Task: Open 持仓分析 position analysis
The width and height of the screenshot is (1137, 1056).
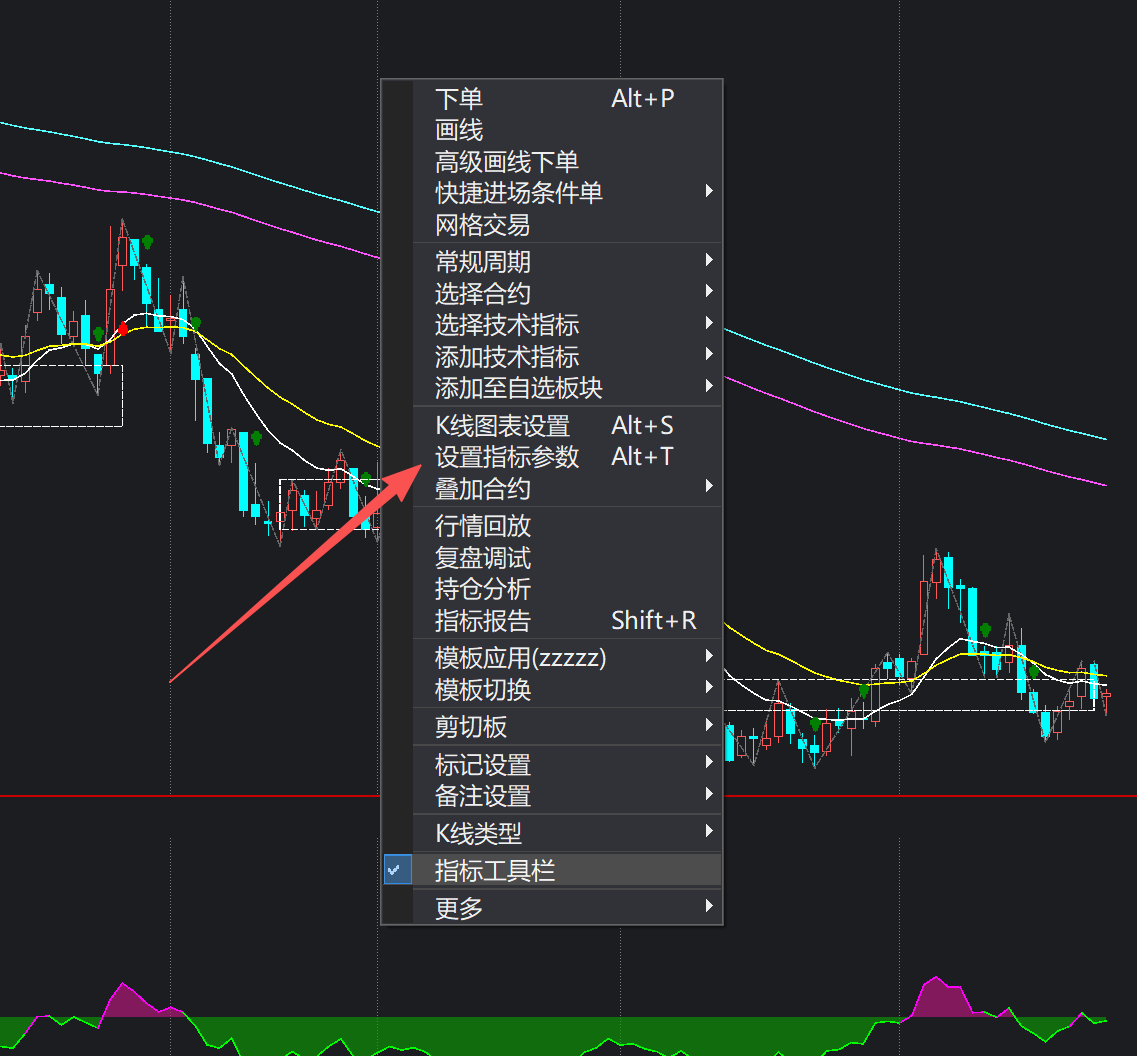Action: point(482,589)
